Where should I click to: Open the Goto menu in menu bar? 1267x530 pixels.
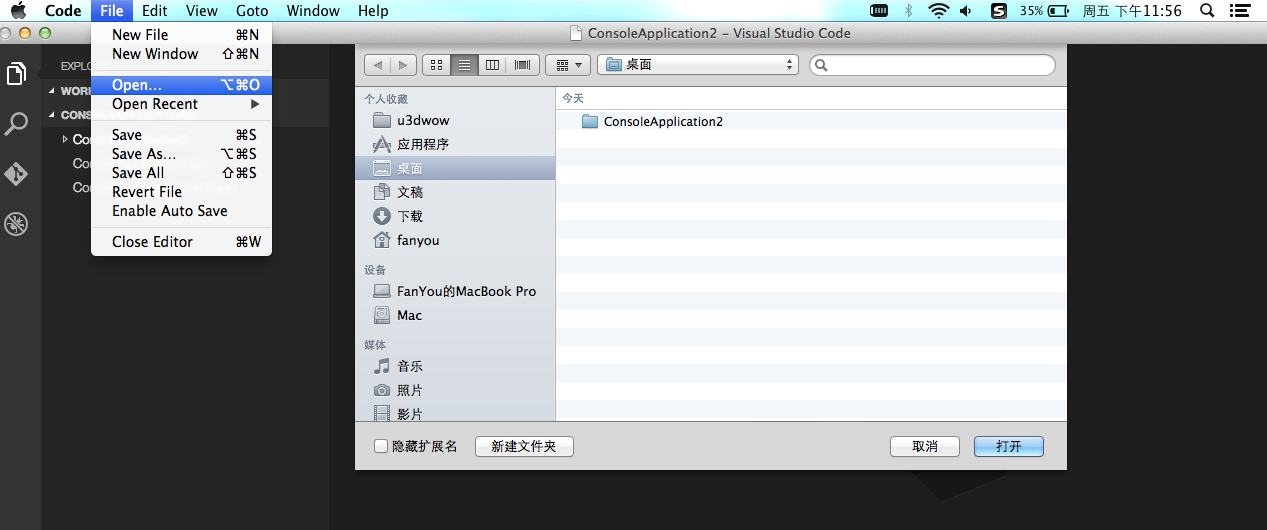click(252, 11)
